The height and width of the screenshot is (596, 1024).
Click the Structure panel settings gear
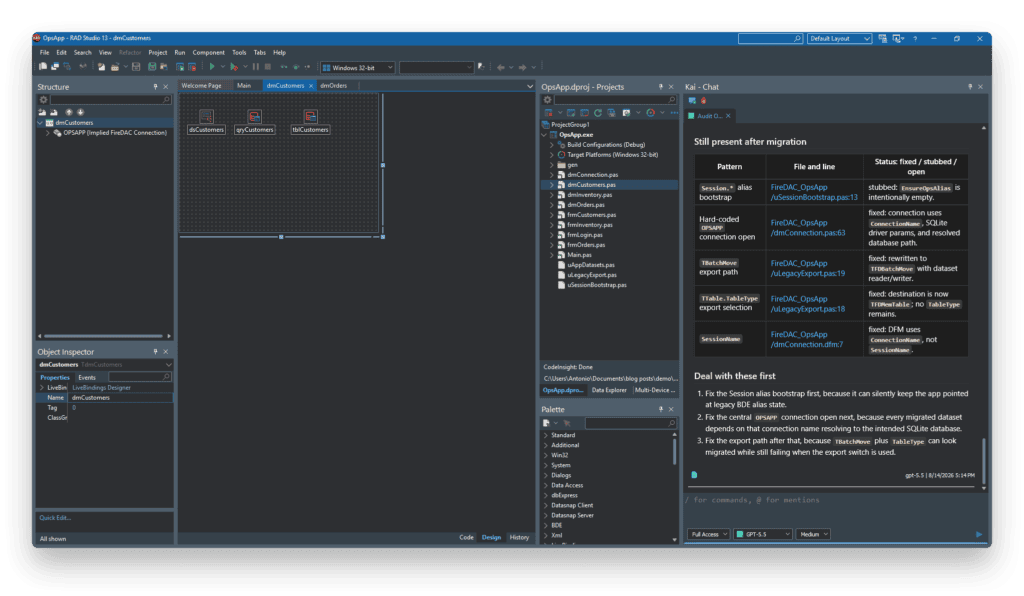[x=44, y=100]
